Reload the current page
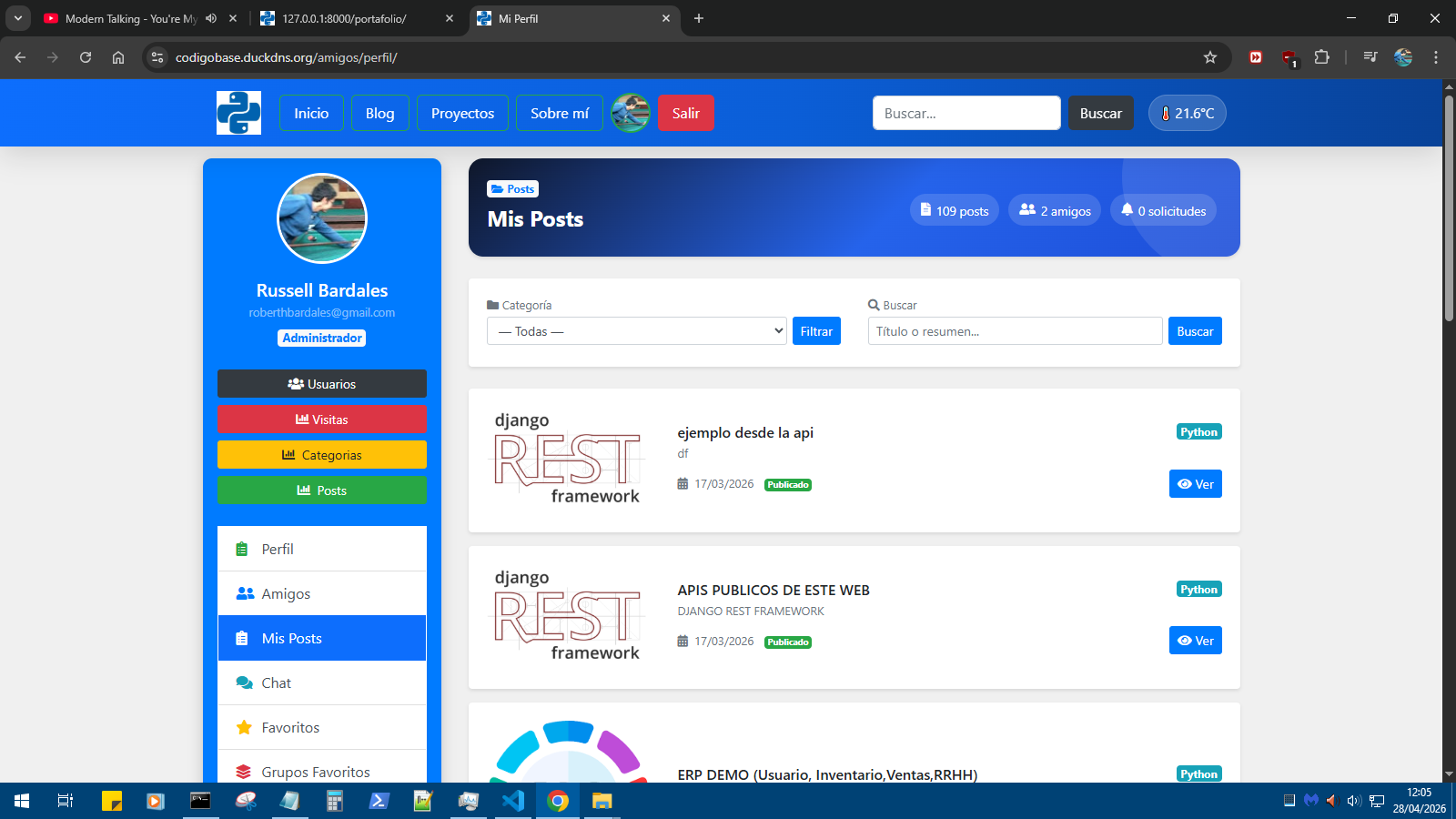The height and width of the screenshot is (819, 1456). [86, 57]
